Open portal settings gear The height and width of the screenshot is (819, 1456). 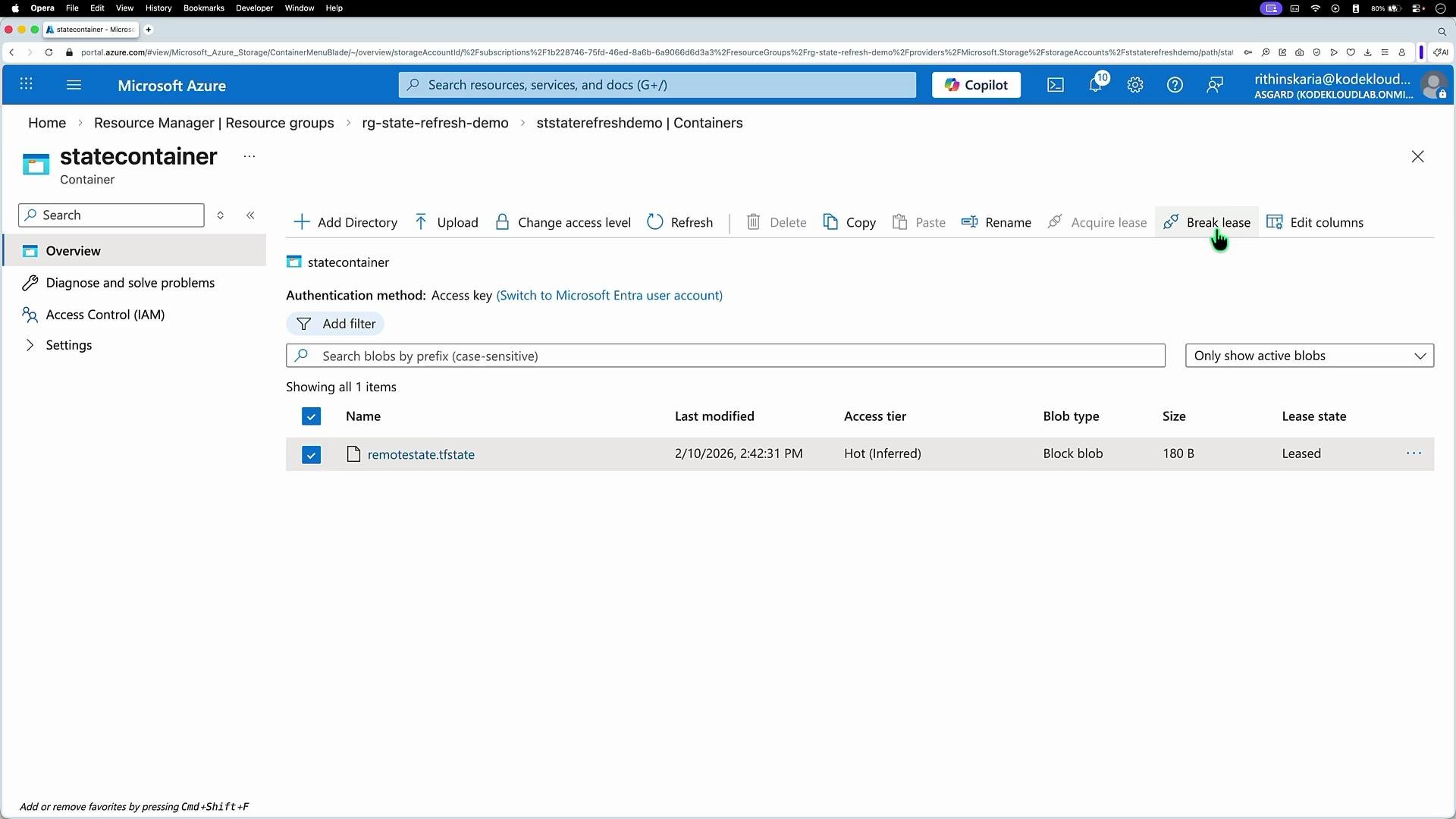click(x=1135, y=85)
